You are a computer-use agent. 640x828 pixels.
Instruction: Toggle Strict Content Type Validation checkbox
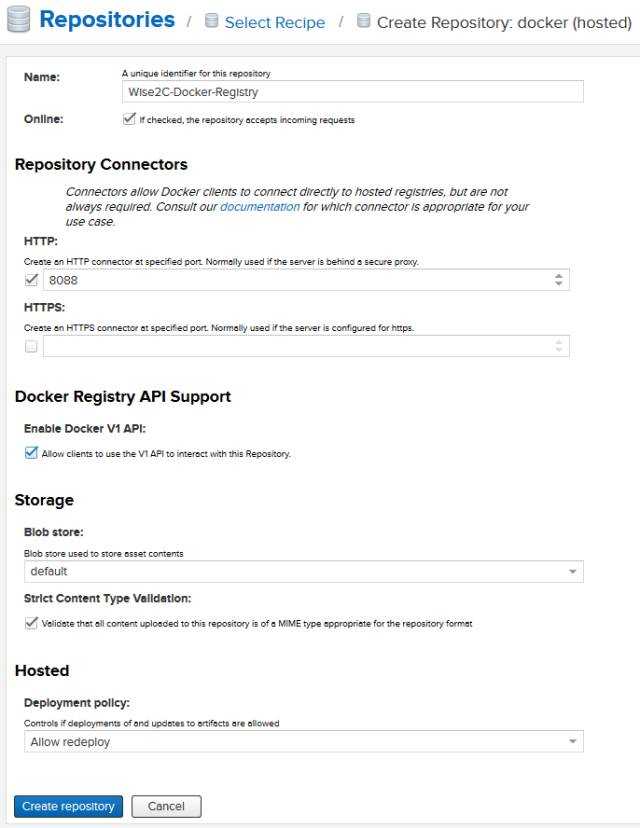click(x=31, y=622)
